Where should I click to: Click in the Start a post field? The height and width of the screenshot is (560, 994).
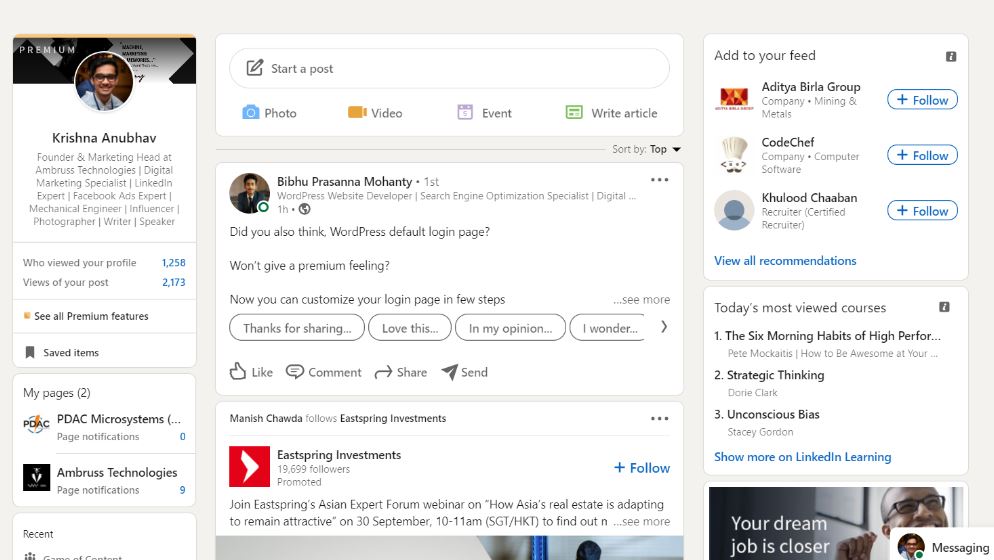click(x=449, y=68)
